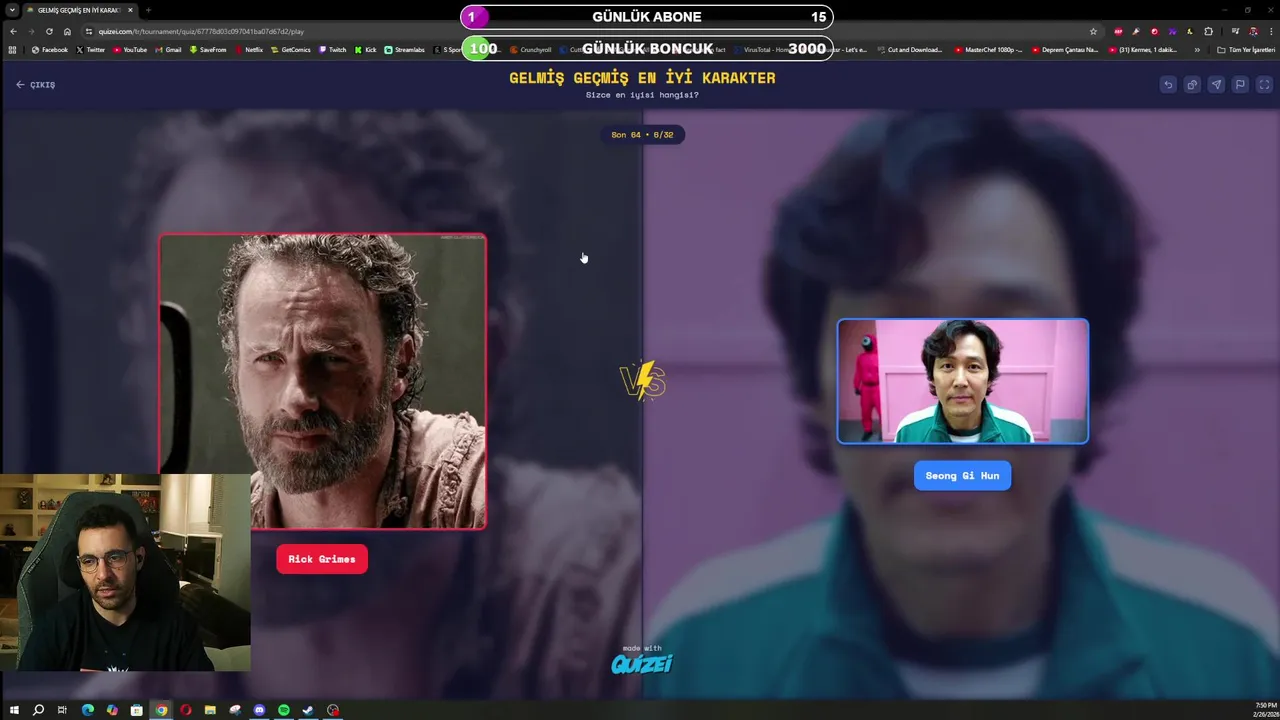This screenshot has height=720, width=1280.
Task: Open the Windows Start menu
Action: tap(14, 710)
